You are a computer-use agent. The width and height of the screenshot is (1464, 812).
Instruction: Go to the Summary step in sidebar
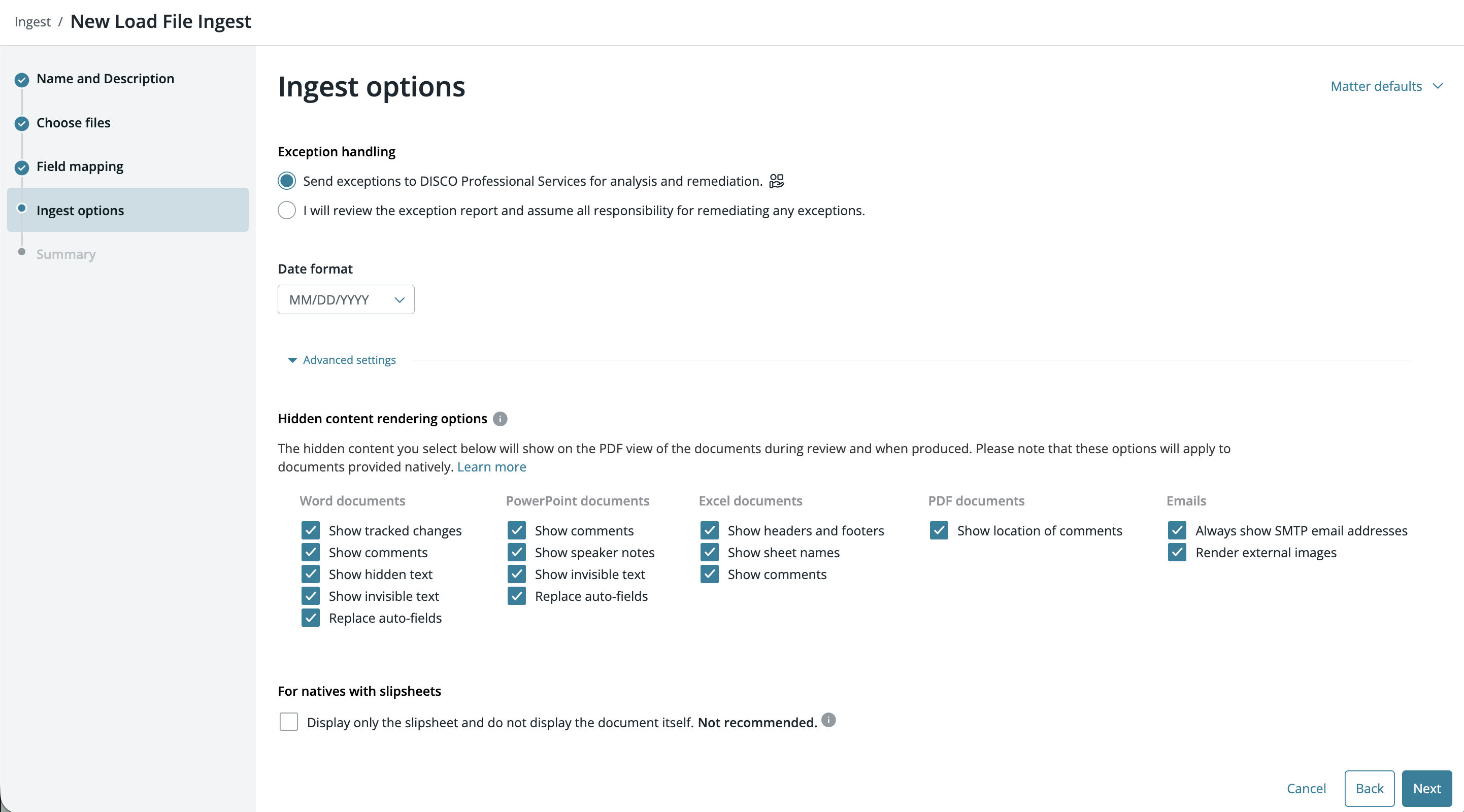click(66, 254)
